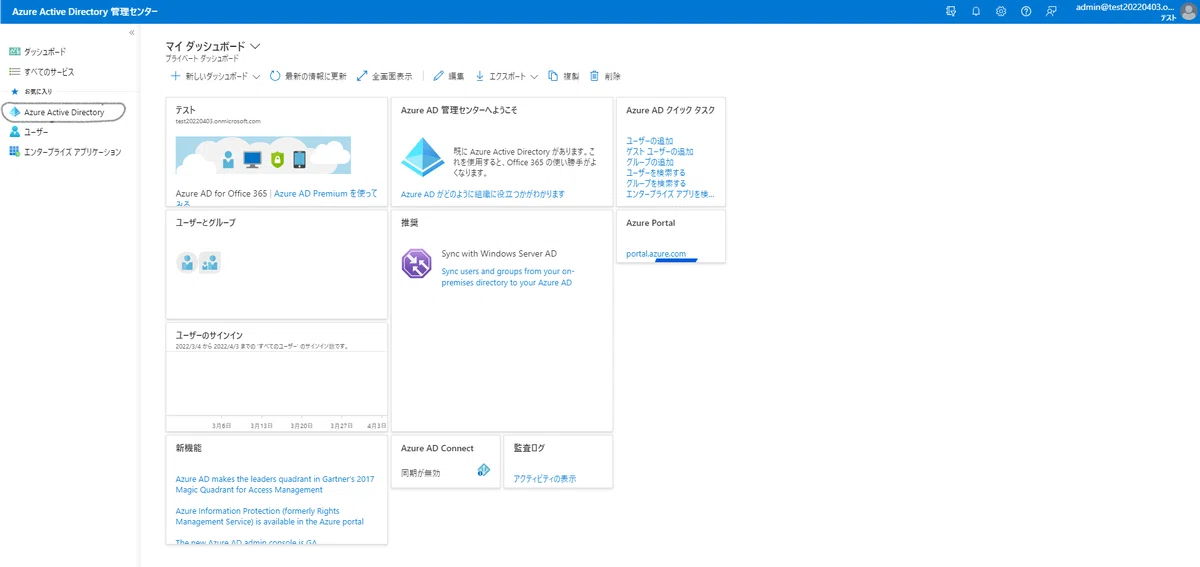Click the single user icon in ユーザーとグループ
This screenshot has height=567, width=1200.
point(187,263)
